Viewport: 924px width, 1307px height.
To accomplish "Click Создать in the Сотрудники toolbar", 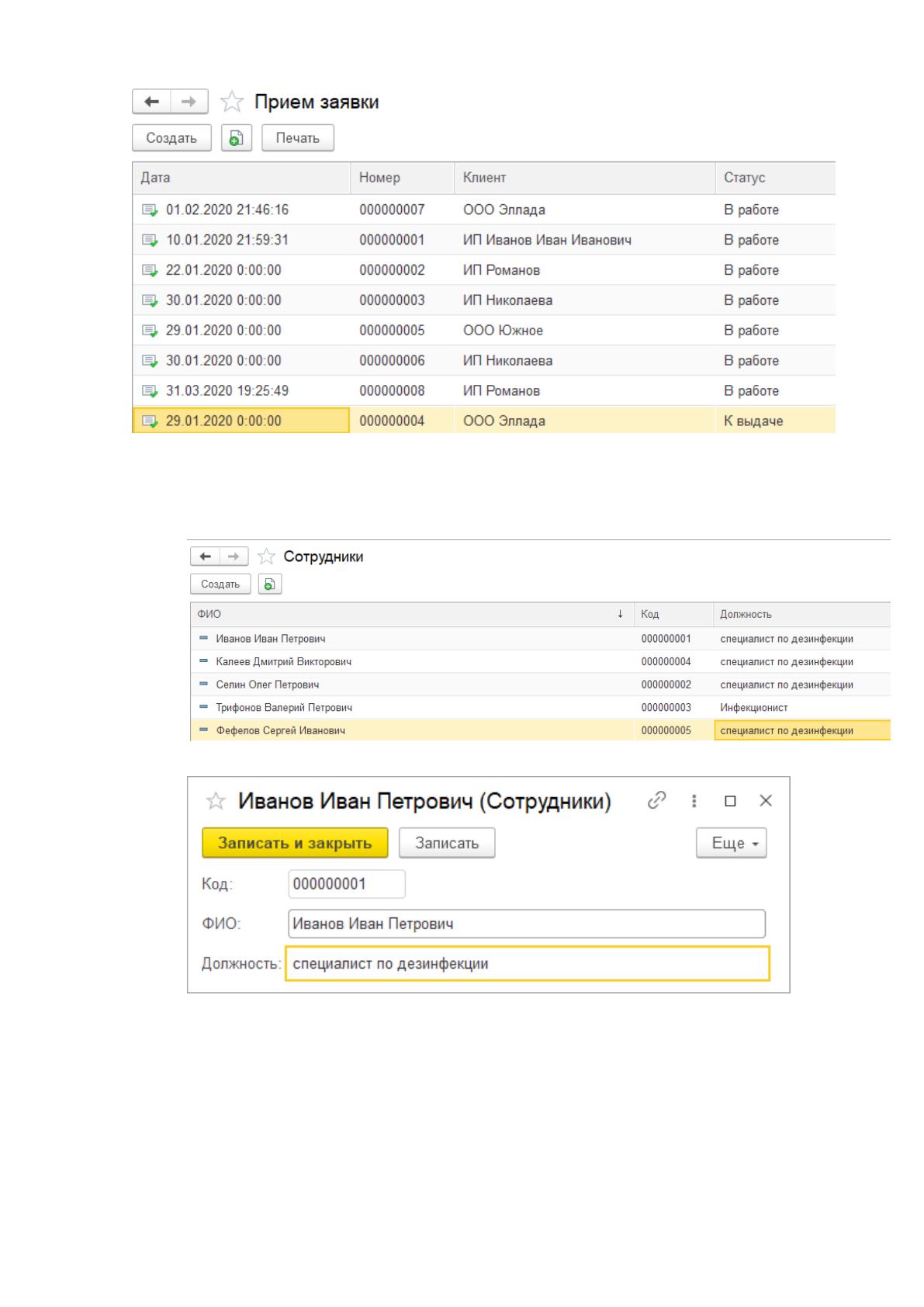I will 220,584.
